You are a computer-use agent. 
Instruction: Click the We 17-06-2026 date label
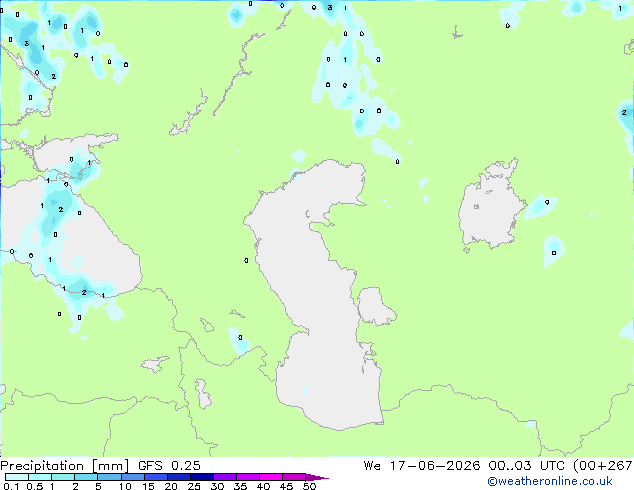click(422, 466)
